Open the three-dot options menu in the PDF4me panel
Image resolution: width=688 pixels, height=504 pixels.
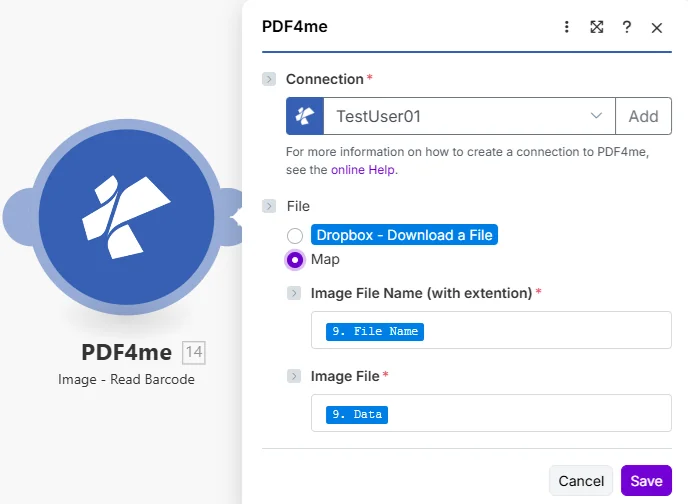(x=566, y=27)
